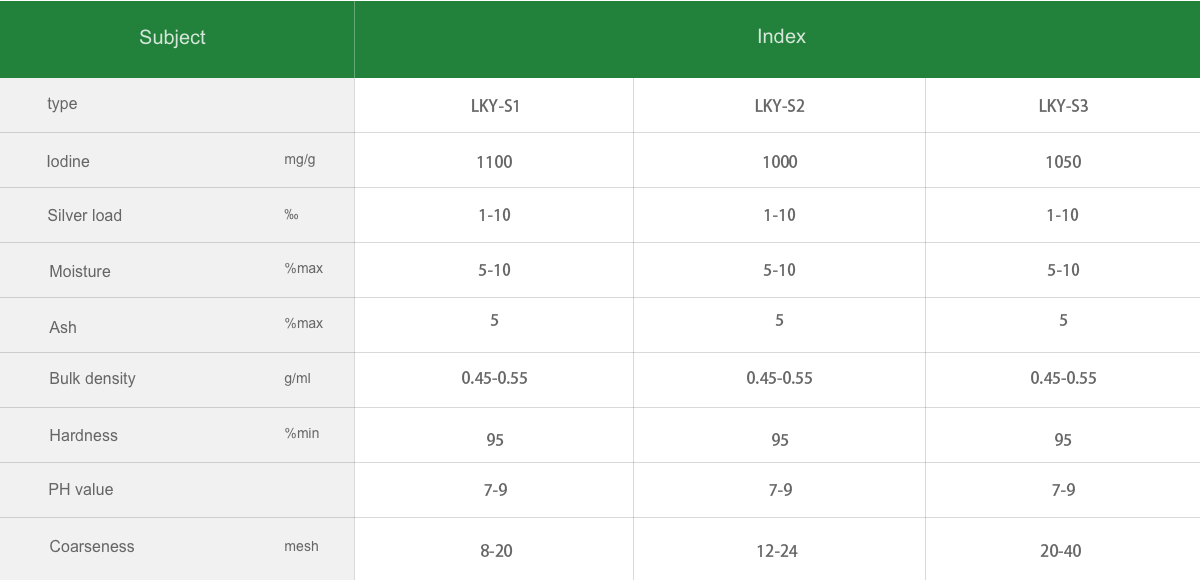Click the Silver load label
This screenshot has width=1200, height=580.
click(84, 216)
